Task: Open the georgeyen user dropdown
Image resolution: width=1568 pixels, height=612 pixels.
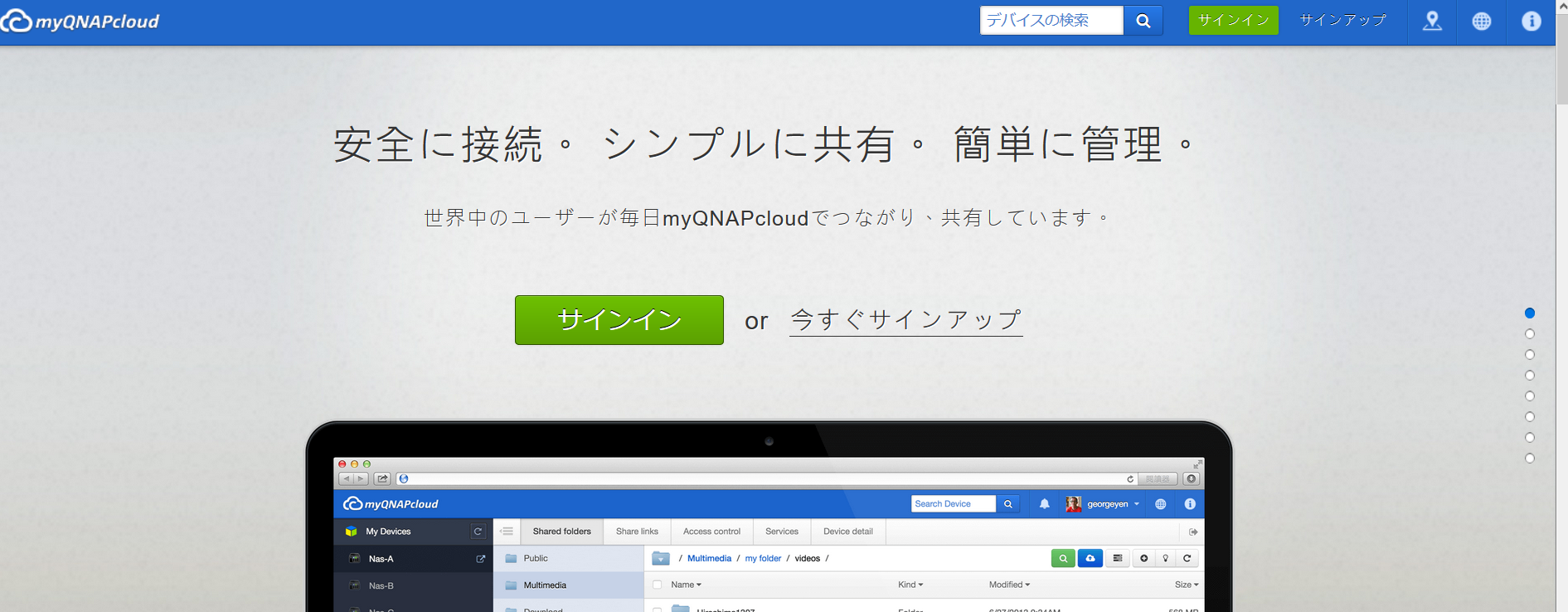Action: pos(1103,503)
